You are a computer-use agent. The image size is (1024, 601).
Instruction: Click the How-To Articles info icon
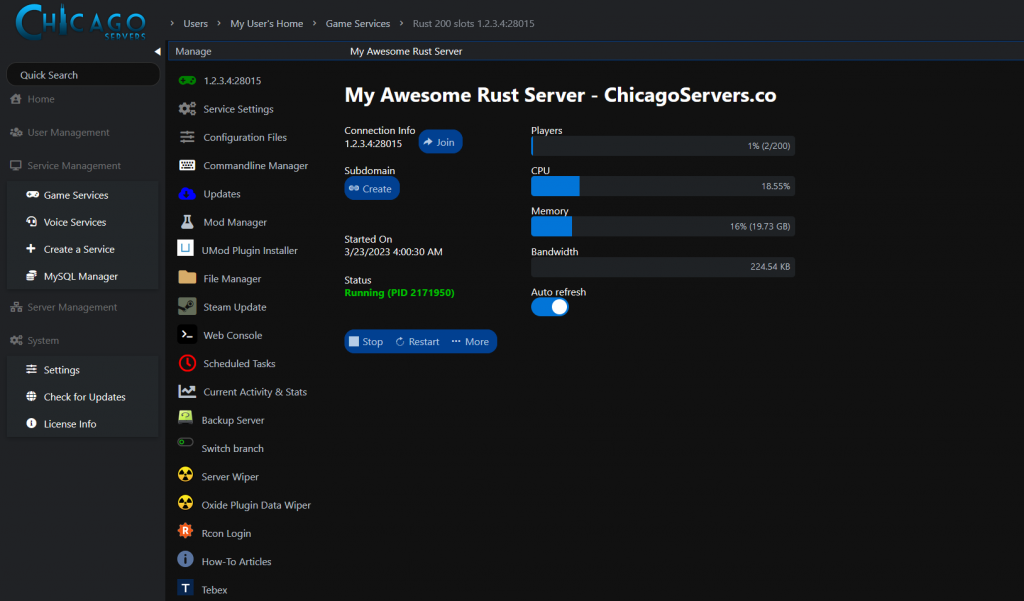tap(185, 559)
